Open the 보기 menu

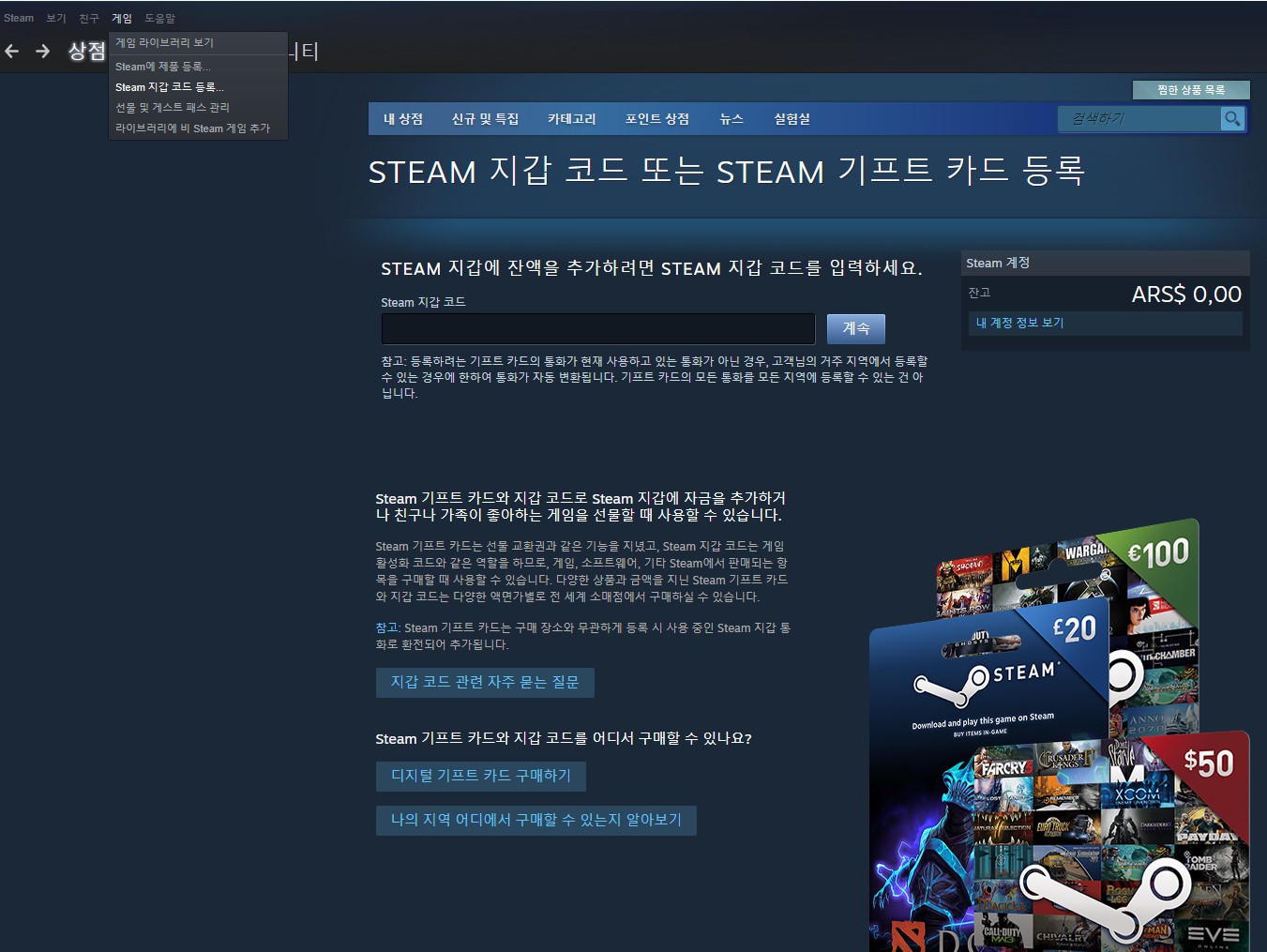click(56, 18)
